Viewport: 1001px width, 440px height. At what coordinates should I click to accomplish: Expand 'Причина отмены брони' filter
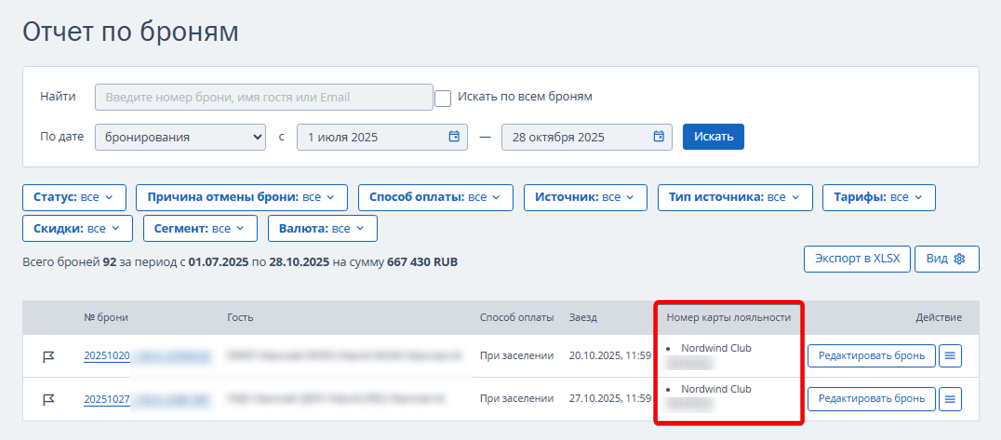pyautogui.click(x=241, y=198)
